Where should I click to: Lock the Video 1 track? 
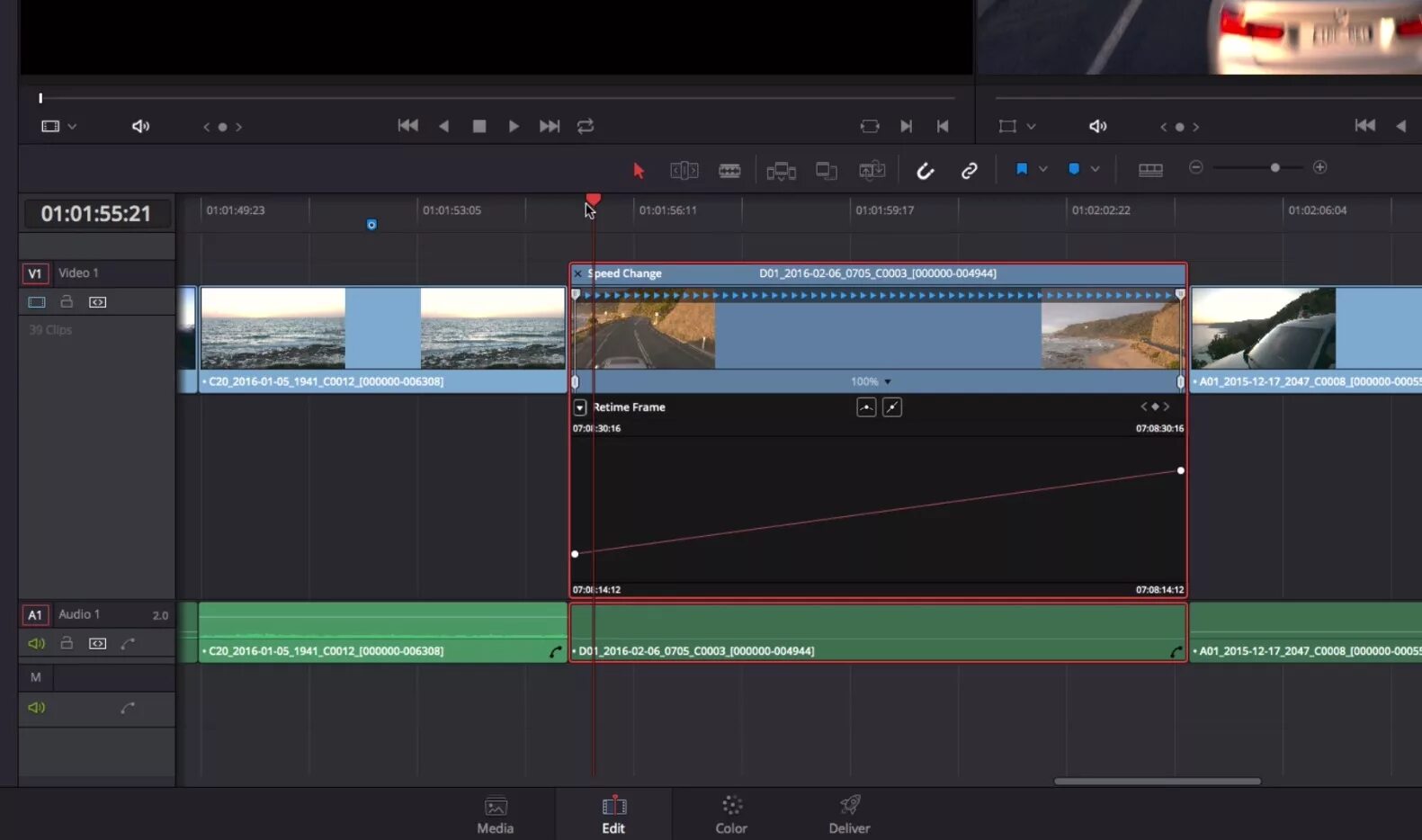coord(67,302)
